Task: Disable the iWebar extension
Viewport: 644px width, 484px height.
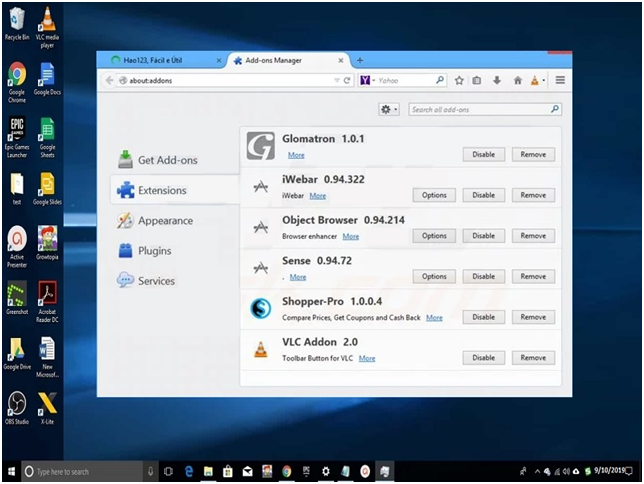Action: click(x=484, y=195)
